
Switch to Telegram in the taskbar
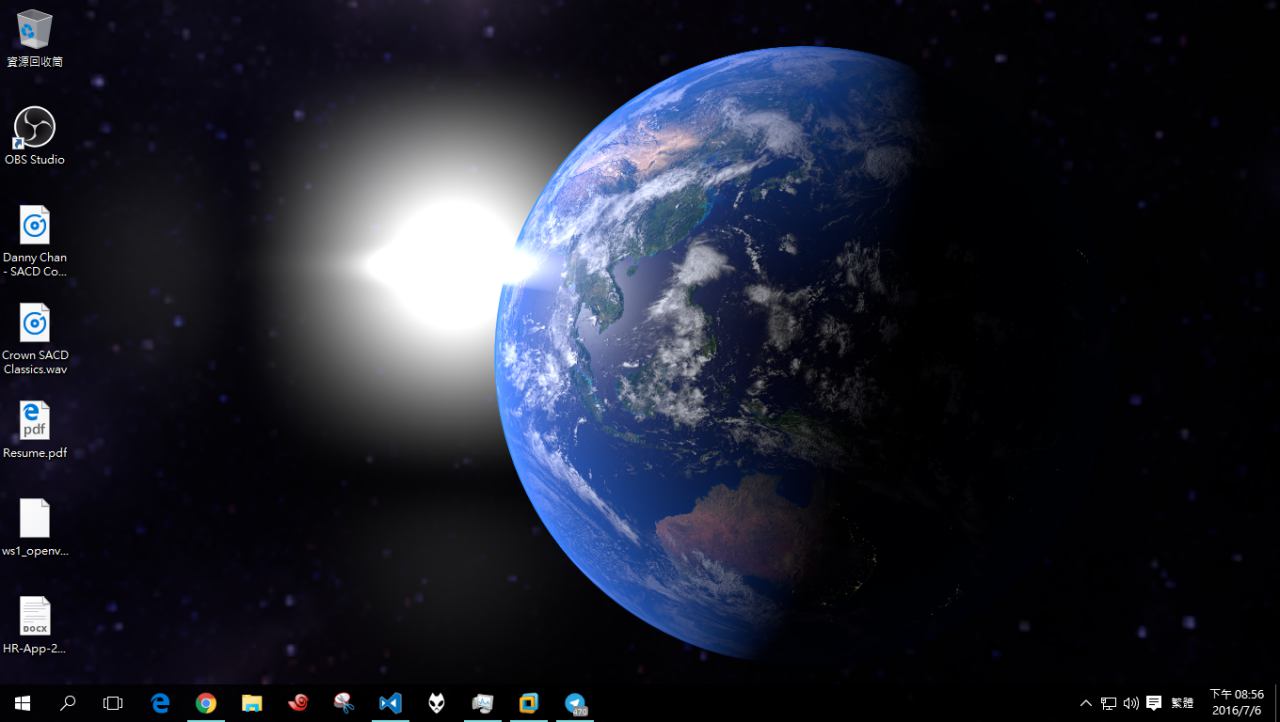tap(575, 703)
